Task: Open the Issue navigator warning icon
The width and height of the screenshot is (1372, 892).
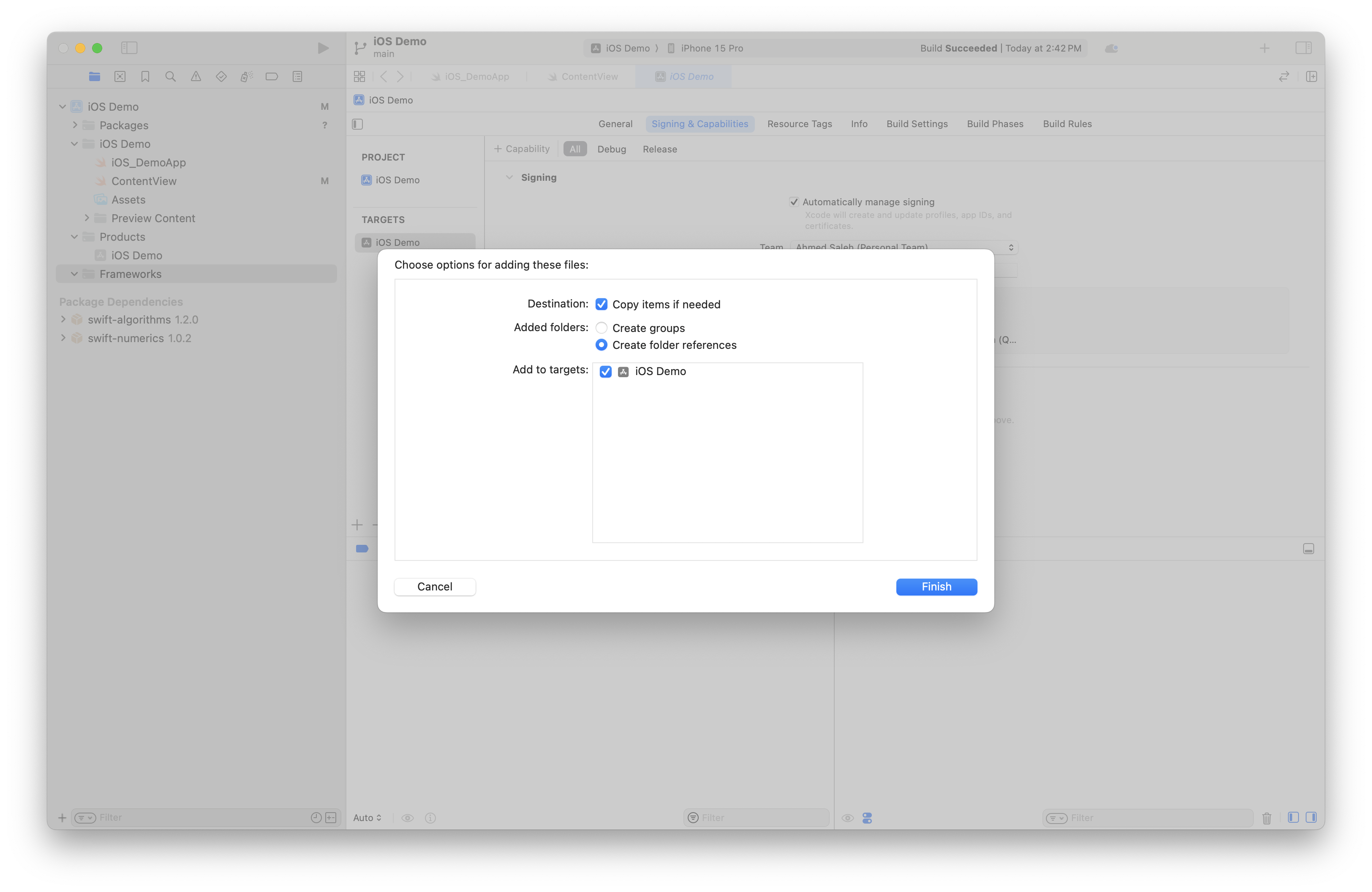Action: [x=196, y=76]
